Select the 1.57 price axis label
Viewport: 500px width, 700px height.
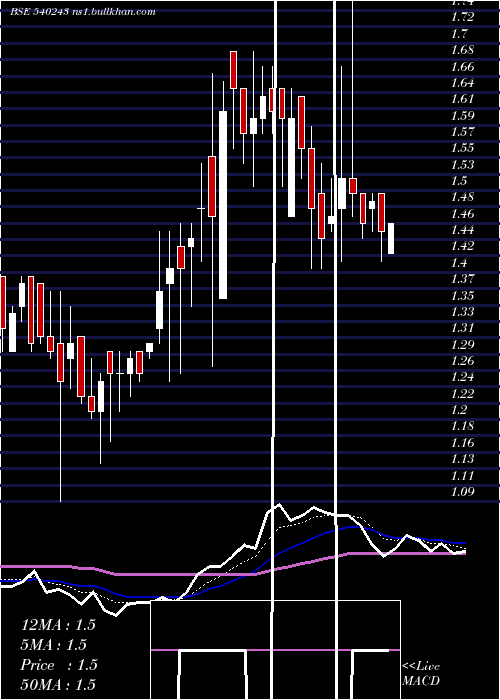coord(462,132)
